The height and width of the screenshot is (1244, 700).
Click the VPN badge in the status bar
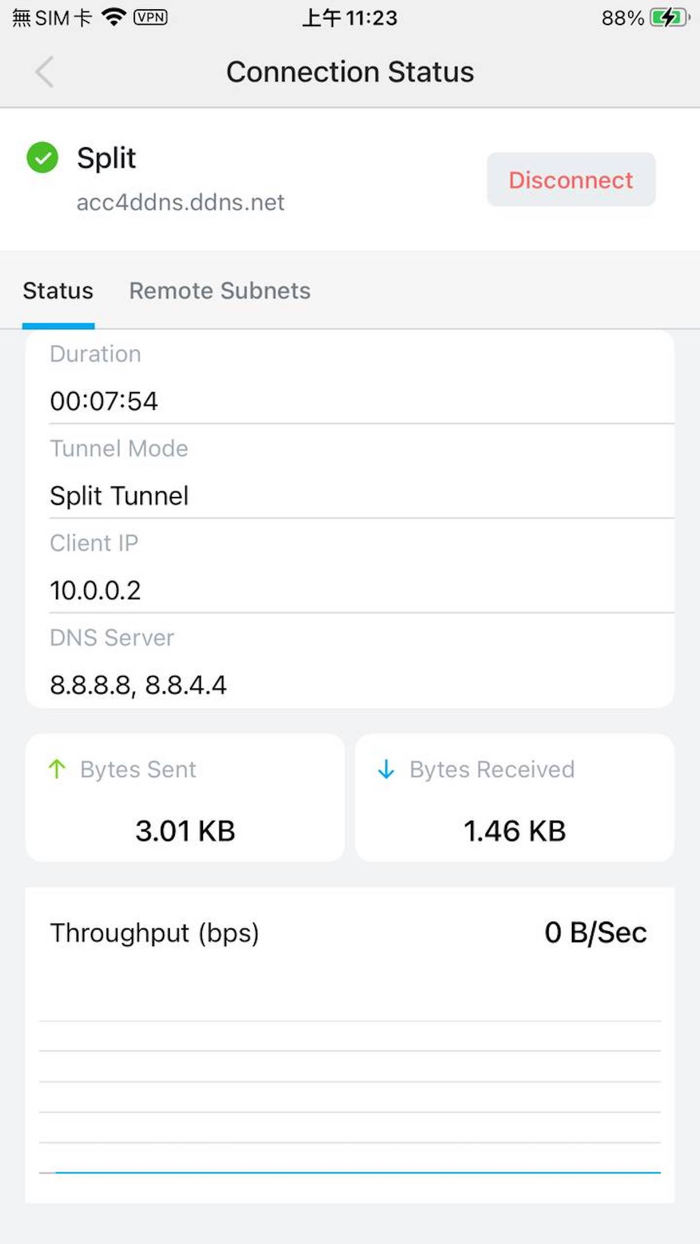click(x=150, y=17)
